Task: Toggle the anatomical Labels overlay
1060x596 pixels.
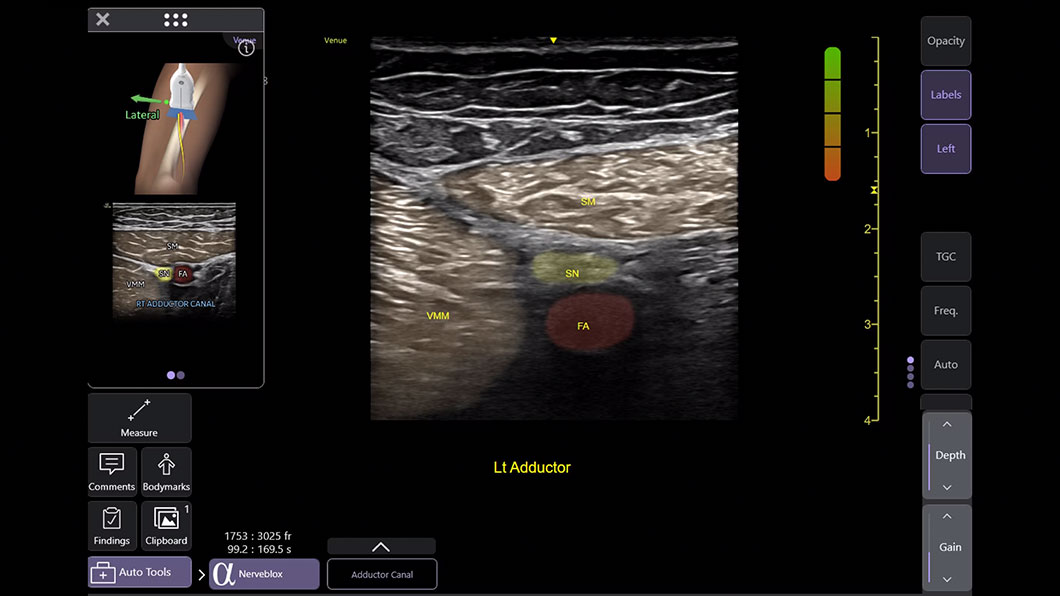Action: point(945,95)
